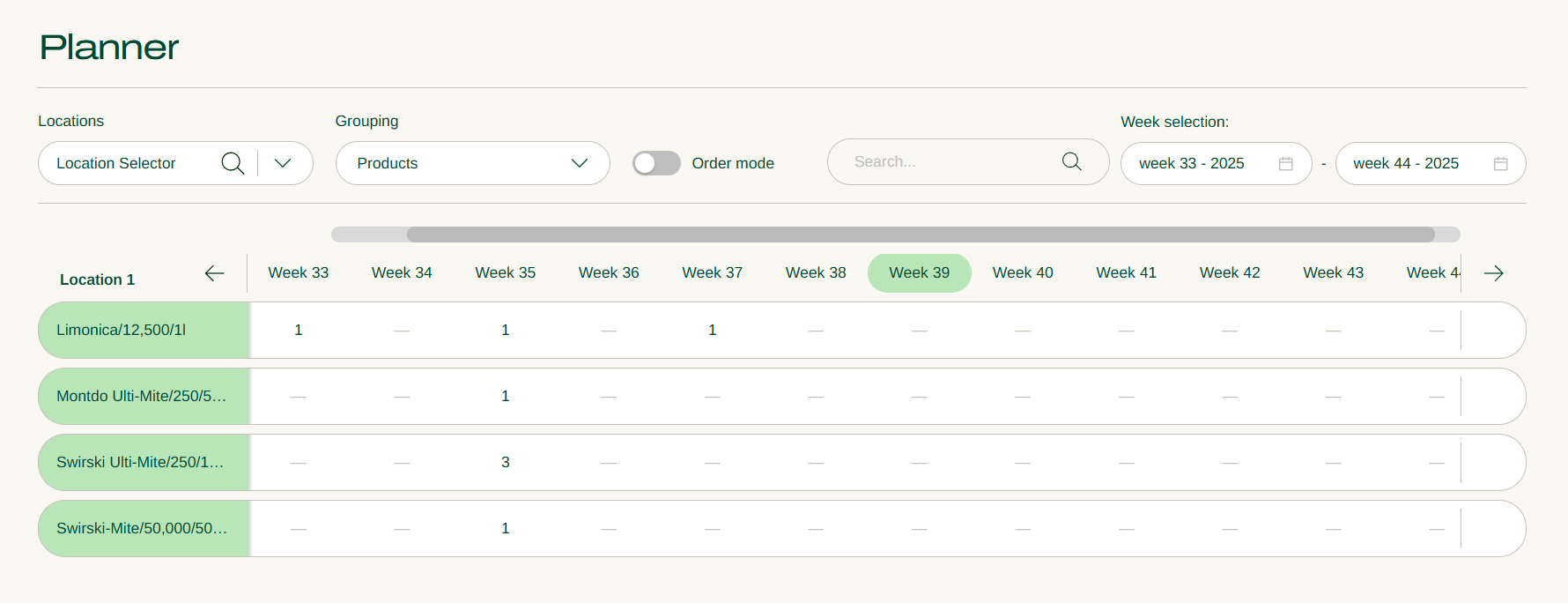This screenshot has width=1568, height=603.
Task: Click empty dash cell Swirski-Mite Week 43
Action: point(1334,529)
